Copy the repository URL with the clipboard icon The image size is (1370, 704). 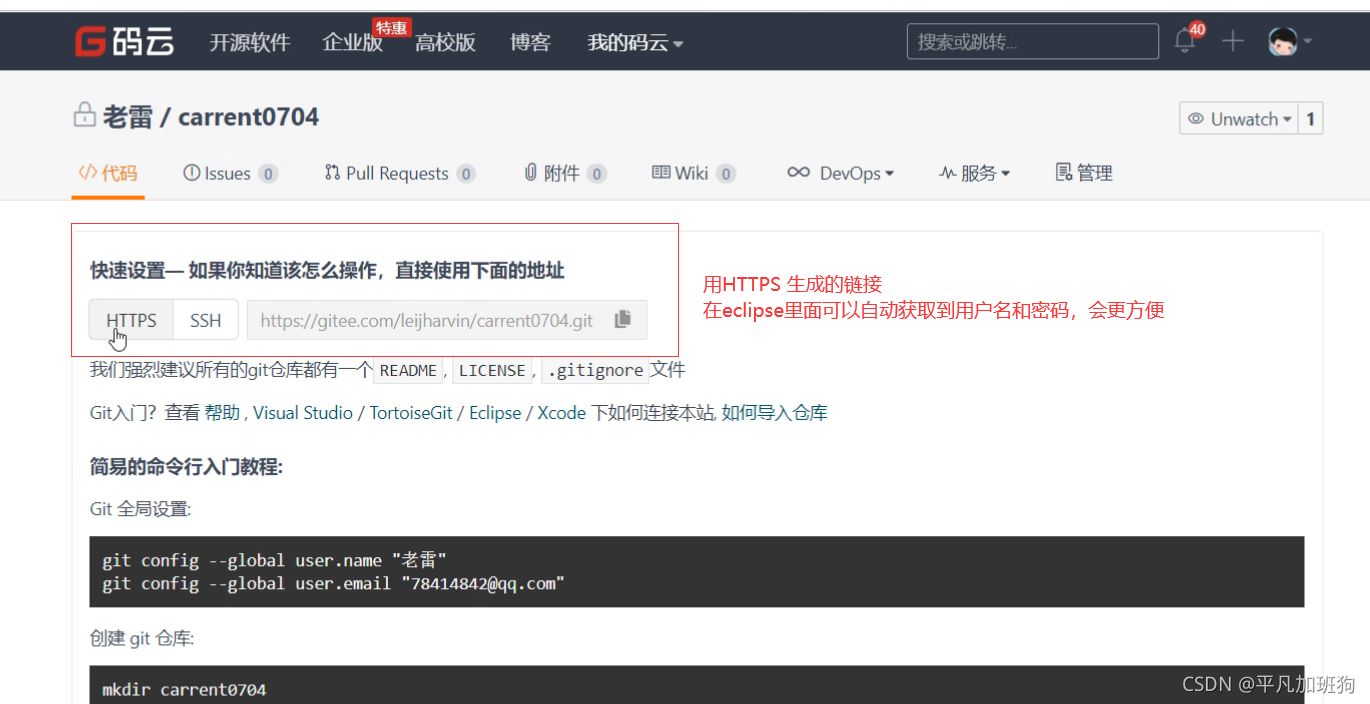[623, 320]
